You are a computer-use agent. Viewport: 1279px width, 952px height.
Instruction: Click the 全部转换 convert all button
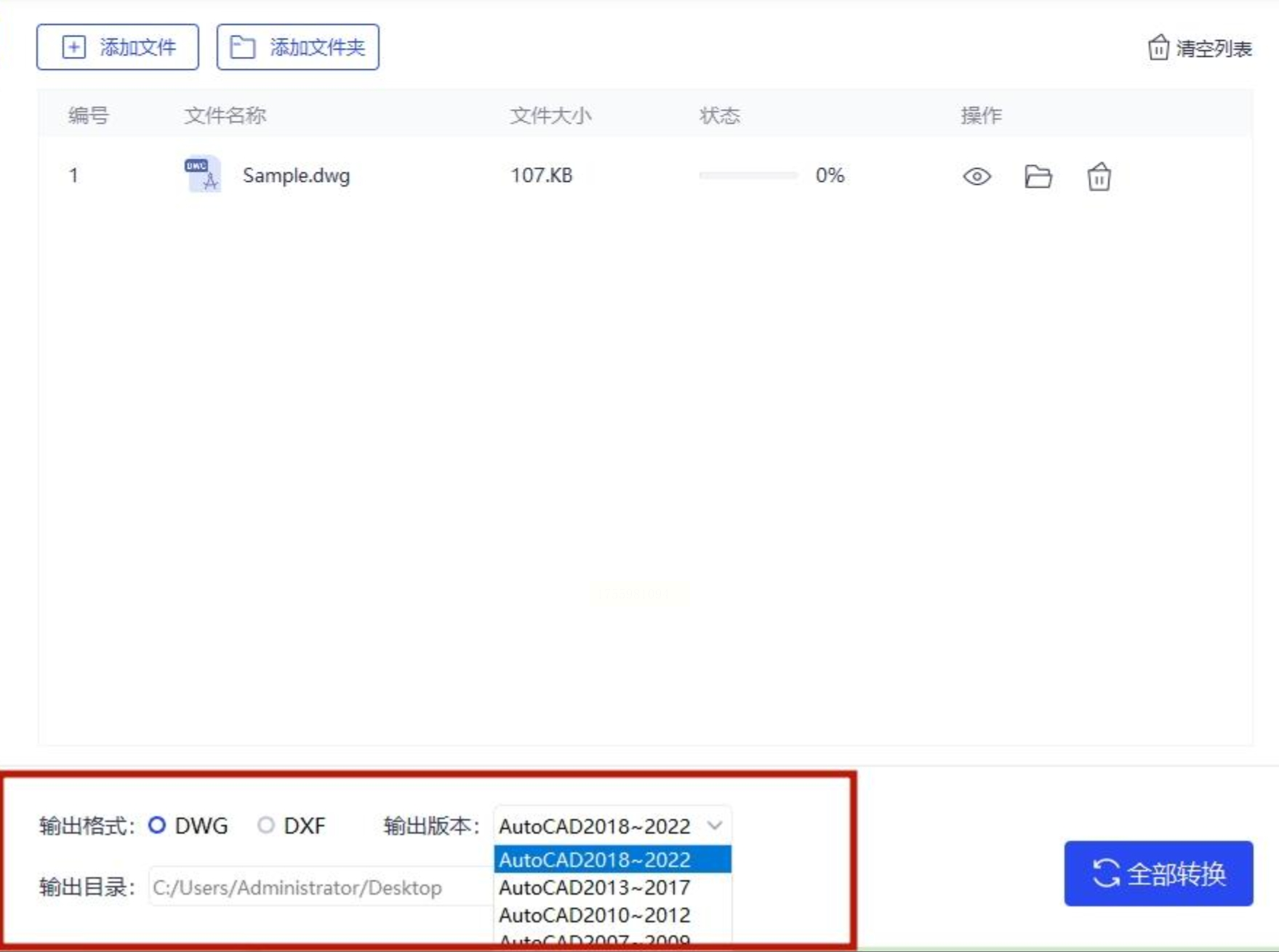1158,873
